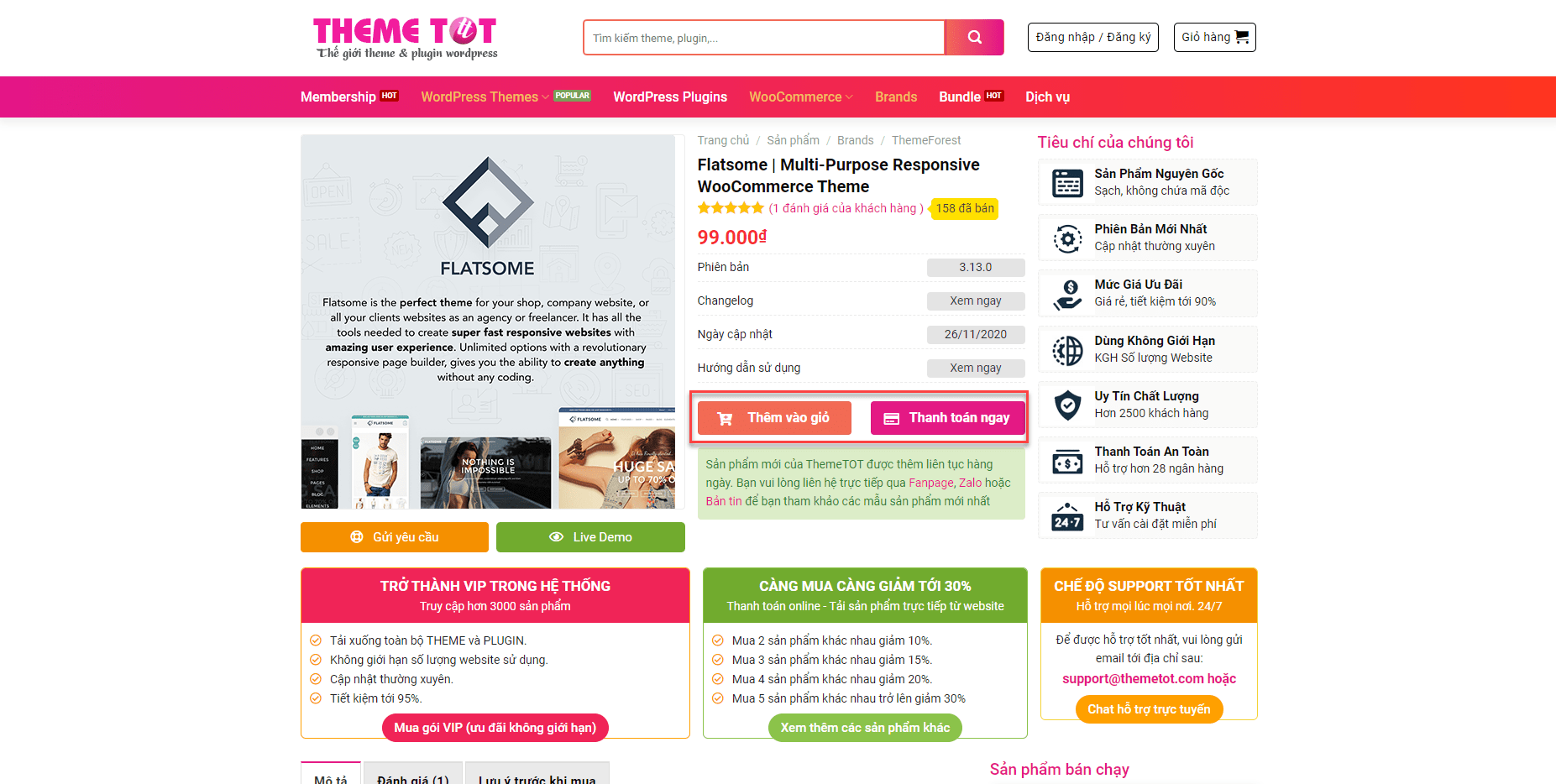
Task: Open the Membership menu item
Action: point(338,97)
